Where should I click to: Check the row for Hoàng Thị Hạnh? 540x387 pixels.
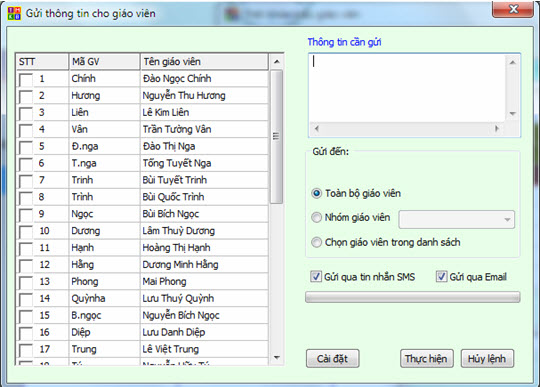click(x=26, y=248)
